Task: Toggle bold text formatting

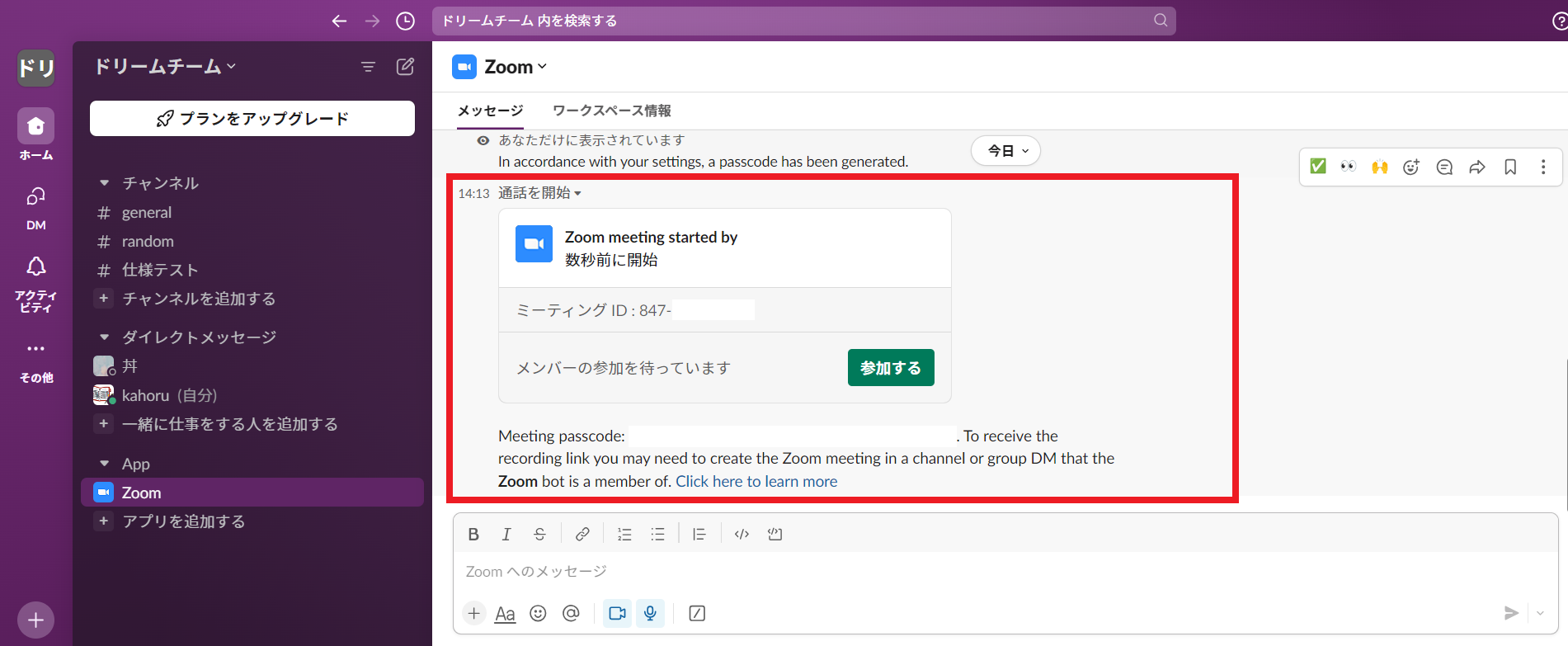Action: 473,535
